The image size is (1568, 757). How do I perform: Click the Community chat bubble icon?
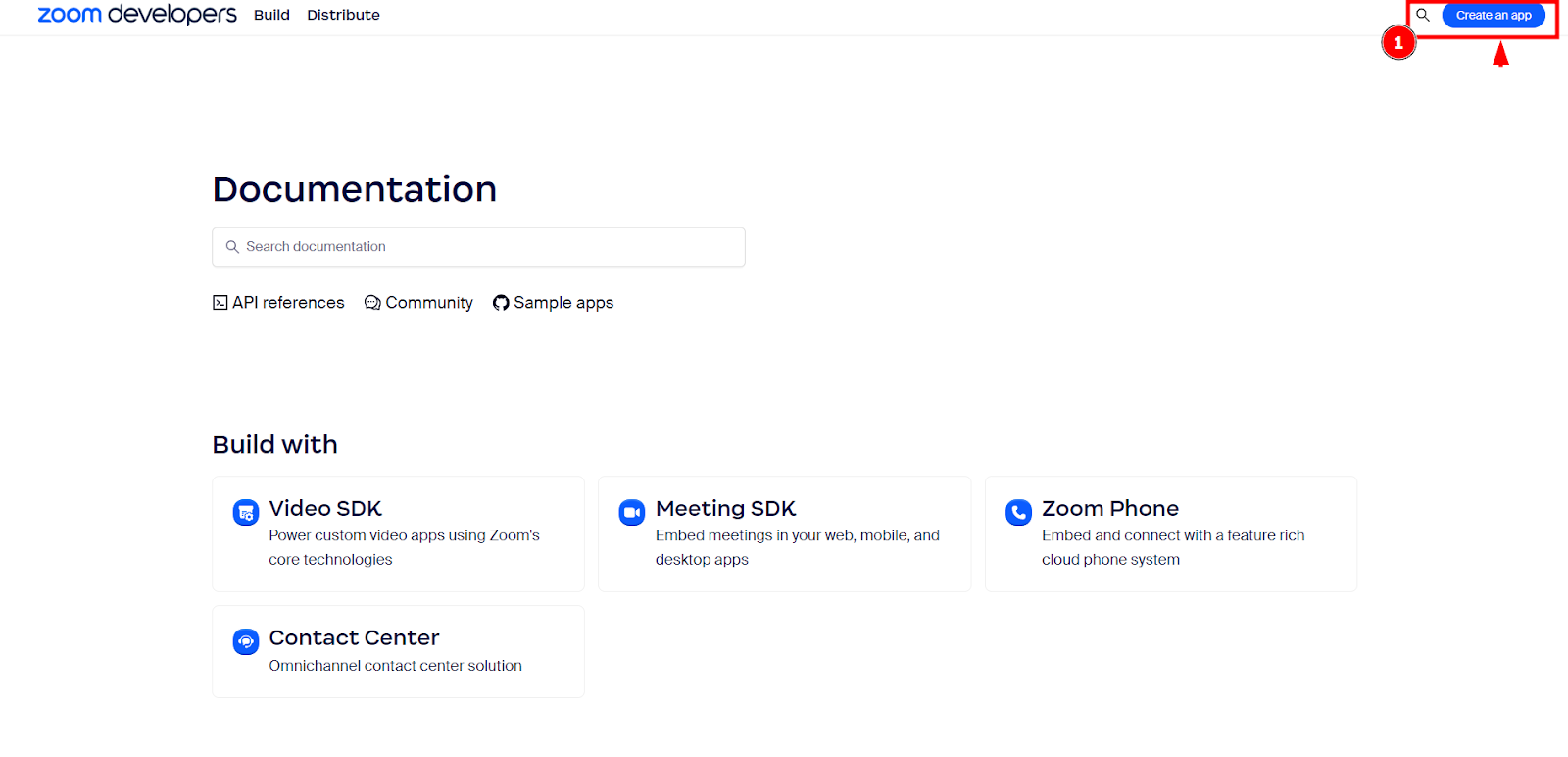372,303
